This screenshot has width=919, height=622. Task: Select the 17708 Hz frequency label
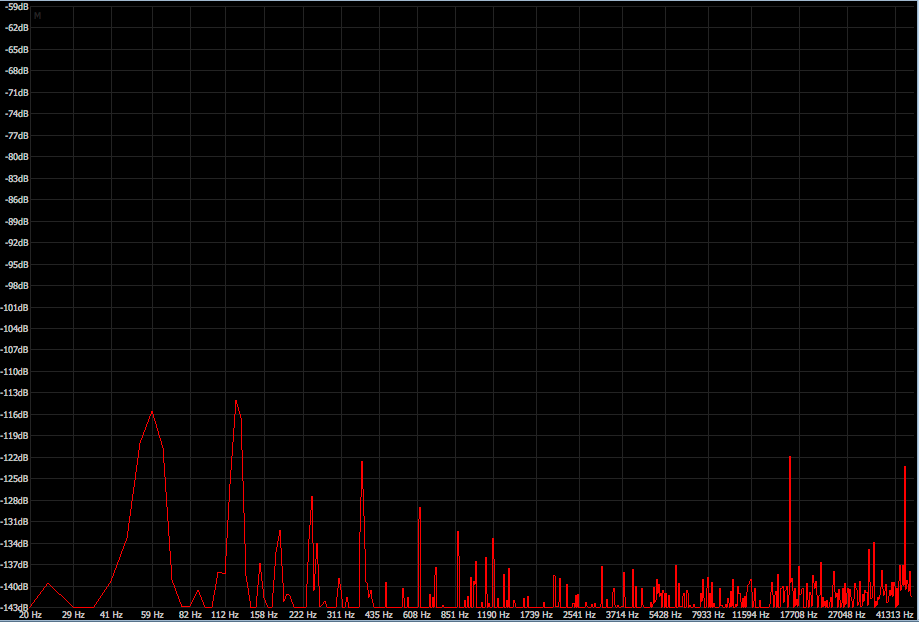799,615
